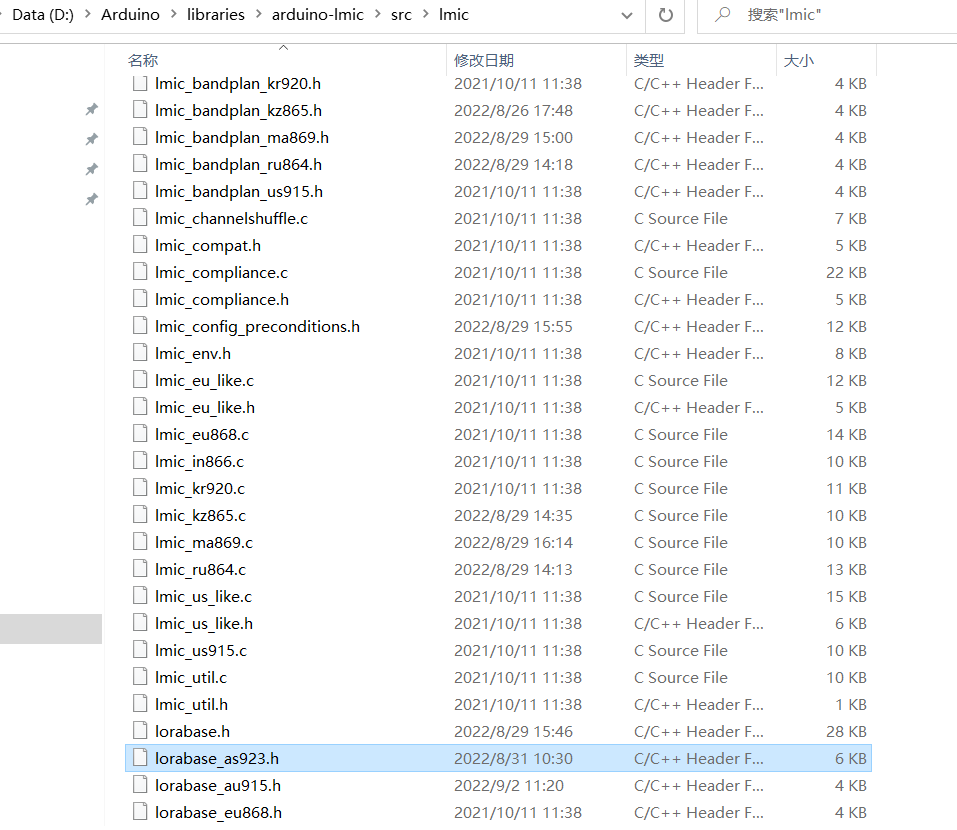Expand chevron after src breadcrumb
Screen dimensions: 957x830
click(425, 14)
